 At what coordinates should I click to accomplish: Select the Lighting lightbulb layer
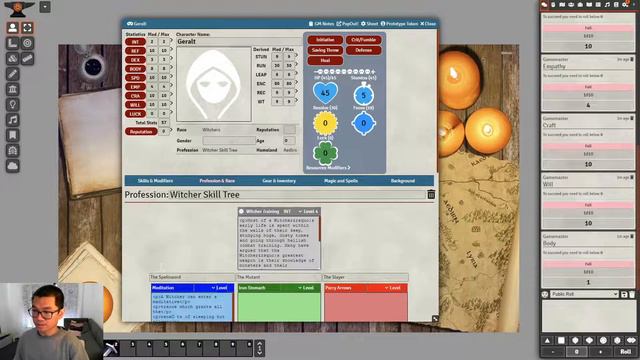tap(13, 104)
